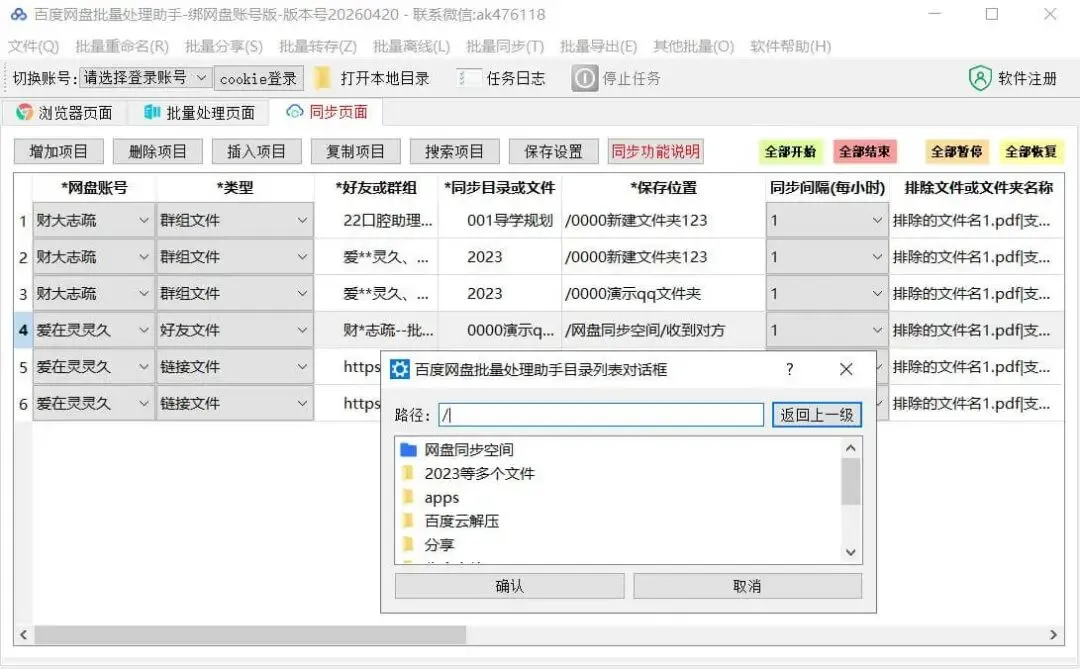Open the 软件帮助(H) menu
Viewport: 1080px width, 669px height.
click(791, 46)
